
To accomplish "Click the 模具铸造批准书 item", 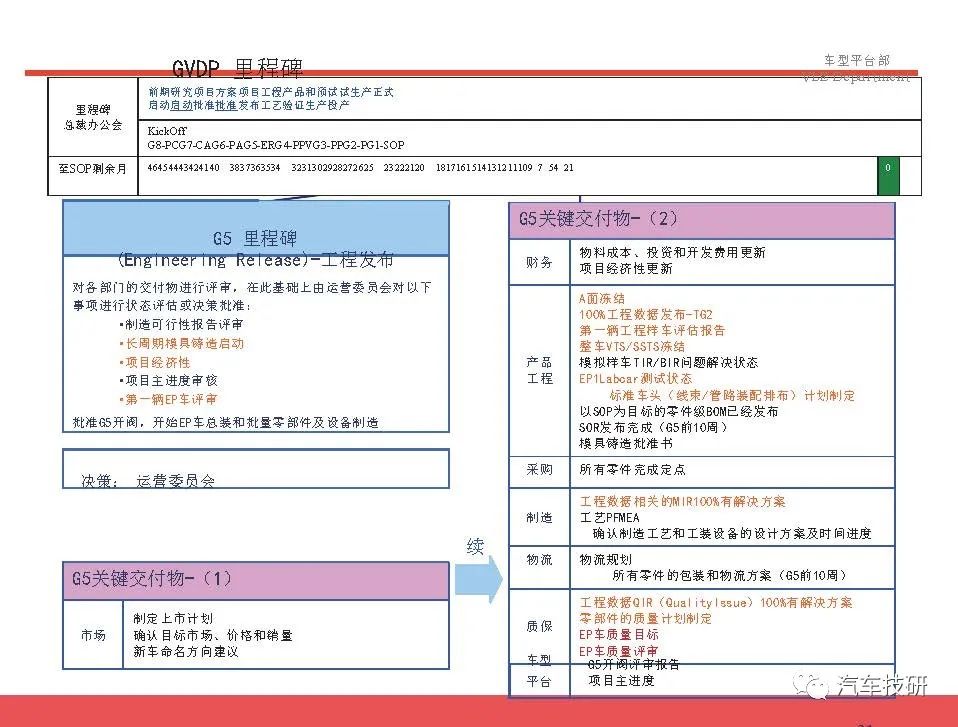I will click(626, 444).
